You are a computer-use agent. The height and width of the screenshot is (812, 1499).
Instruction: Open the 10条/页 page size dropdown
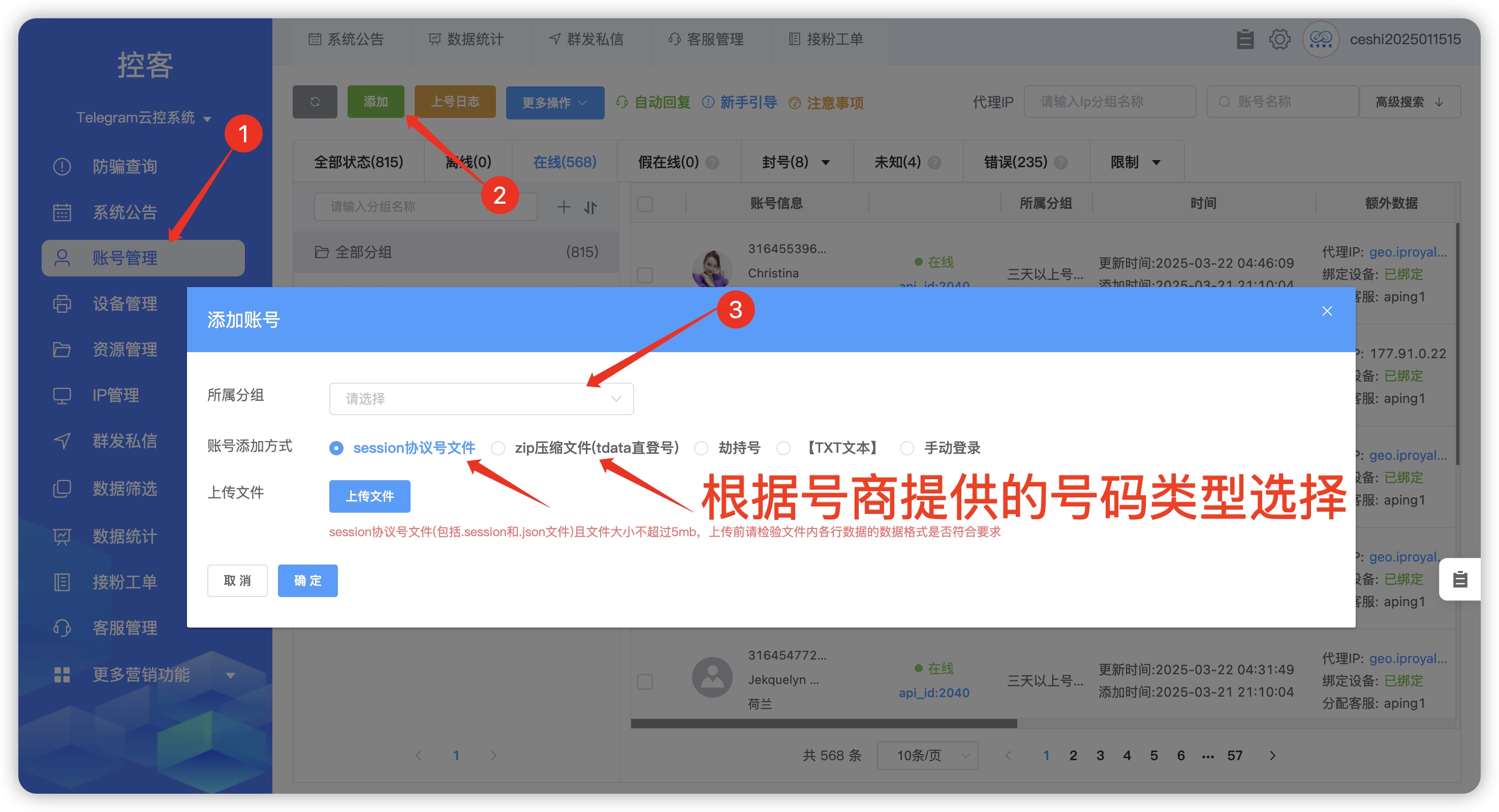(927, 755)
